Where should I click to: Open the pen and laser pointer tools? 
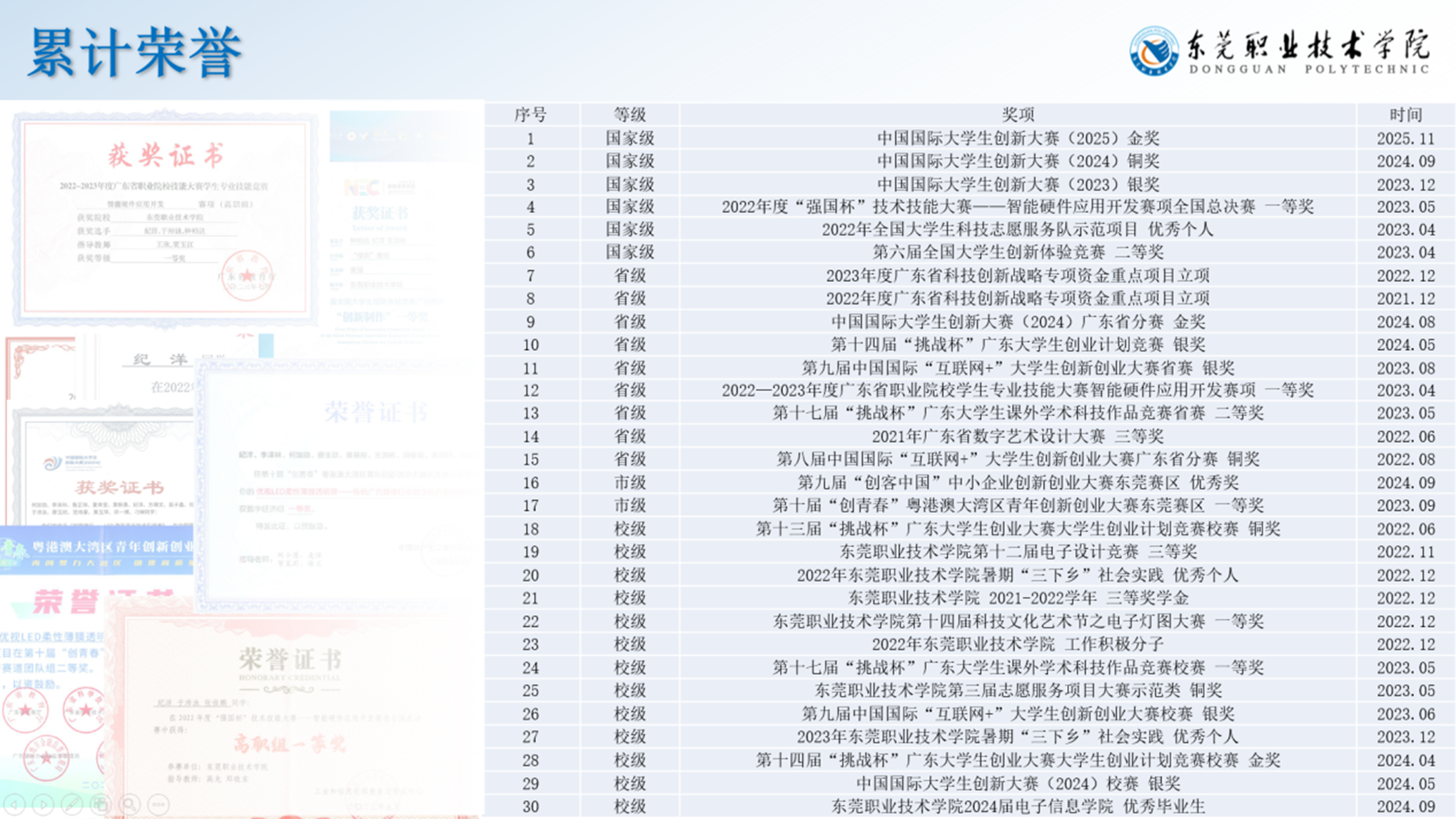pos(72,804)
